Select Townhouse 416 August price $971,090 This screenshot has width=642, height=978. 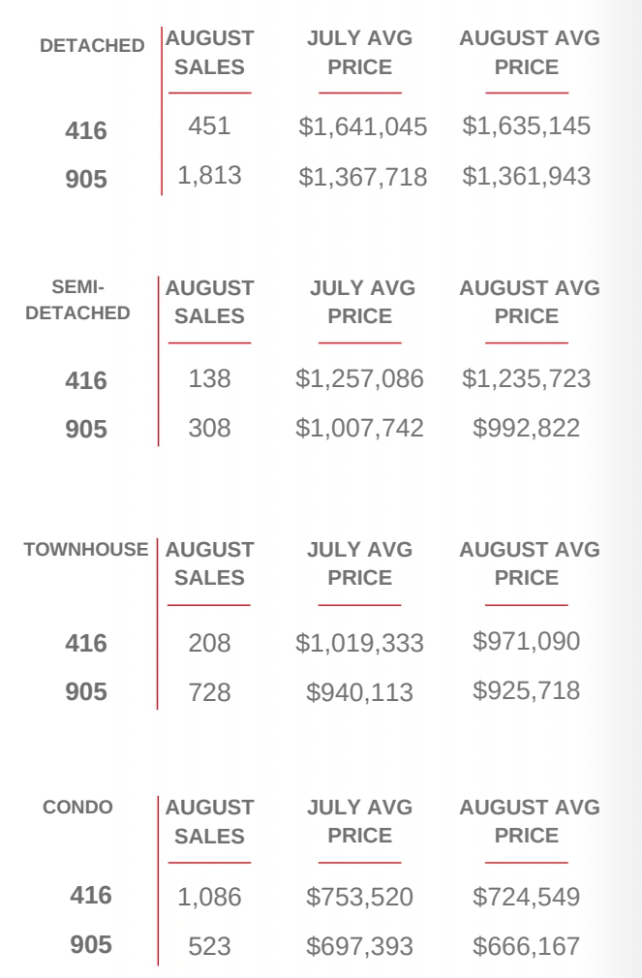point(526,641)
